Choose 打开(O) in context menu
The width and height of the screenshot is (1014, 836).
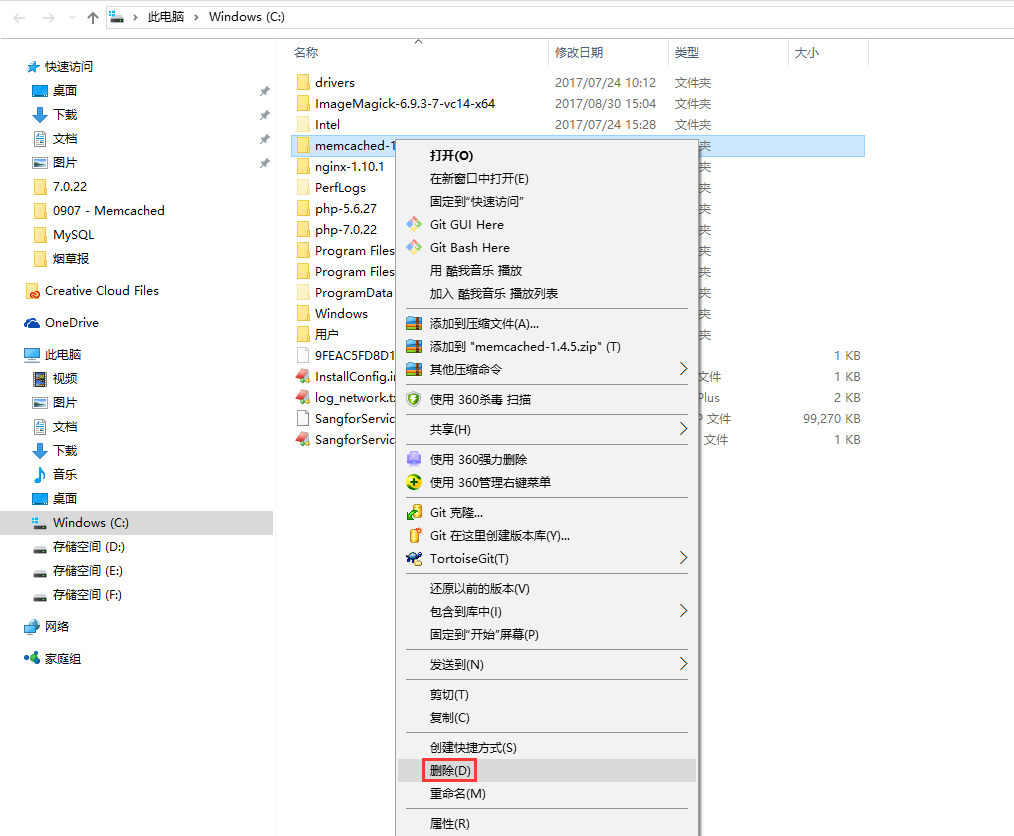tap(451, 156)
